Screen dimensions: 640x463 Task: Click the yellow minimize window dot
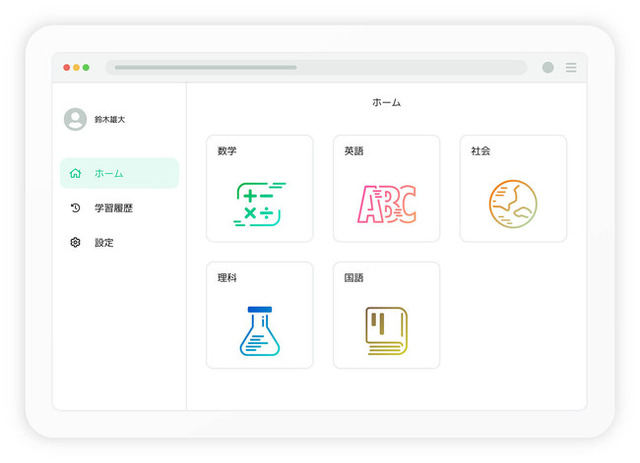76,67
